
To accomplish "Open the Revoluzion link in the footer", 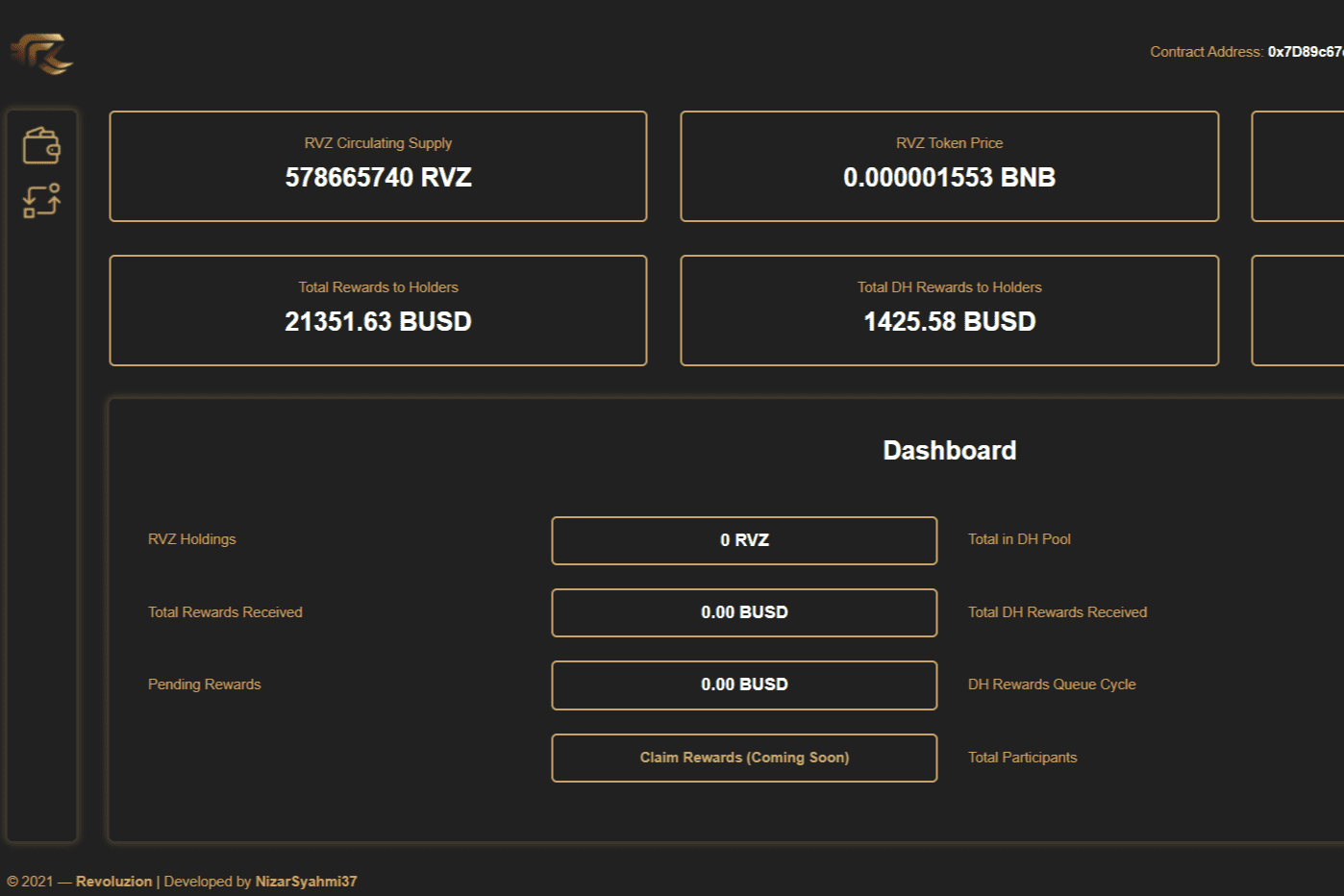I will pos(112,881).
